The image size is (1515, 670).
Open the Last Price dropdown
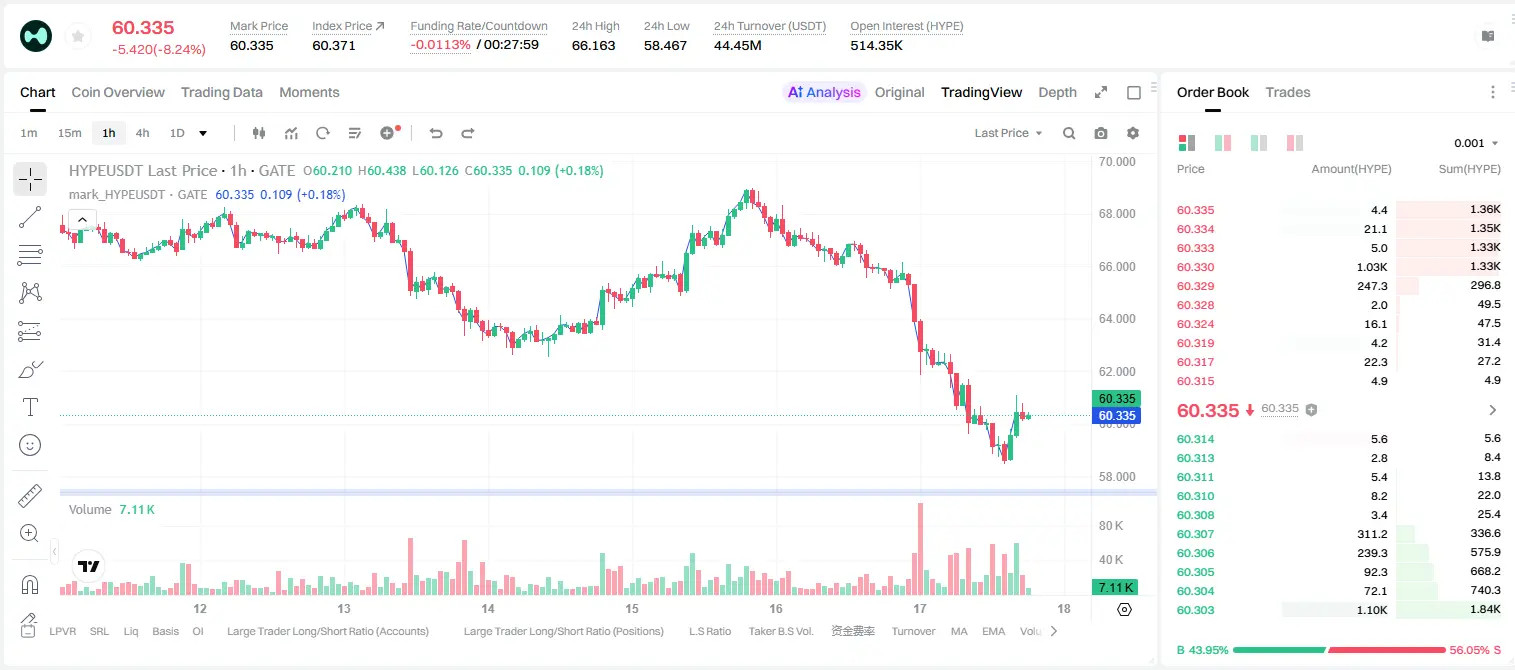1008,133
